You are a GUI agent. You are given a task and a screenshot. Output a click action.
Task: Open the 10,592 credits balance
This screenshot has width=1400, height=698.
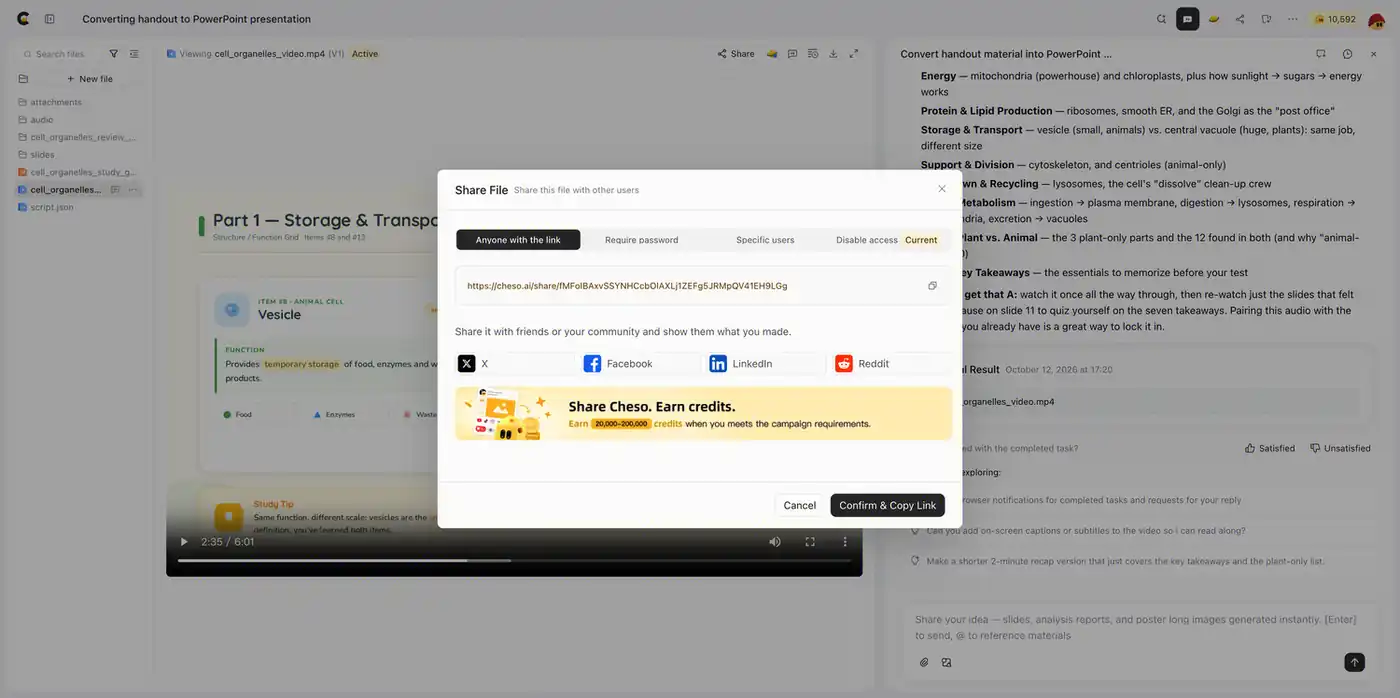pos(1335,19)
